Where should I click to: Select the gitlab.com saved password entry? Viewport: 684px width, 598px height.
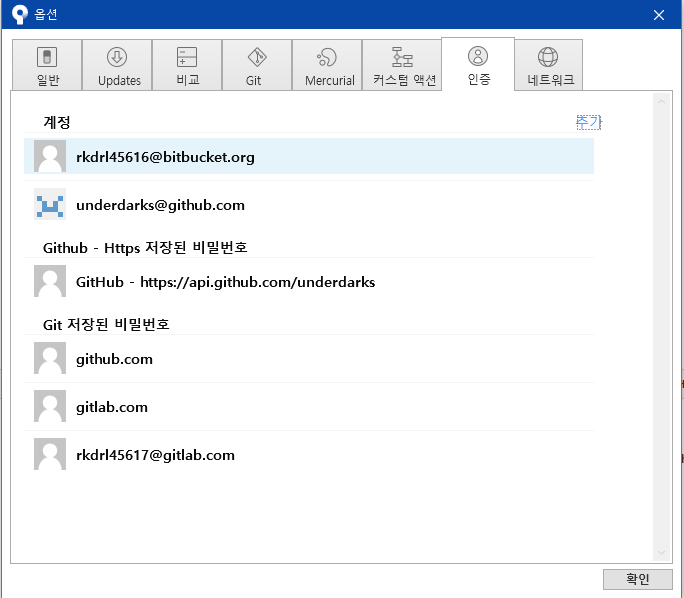coord(309,407)
